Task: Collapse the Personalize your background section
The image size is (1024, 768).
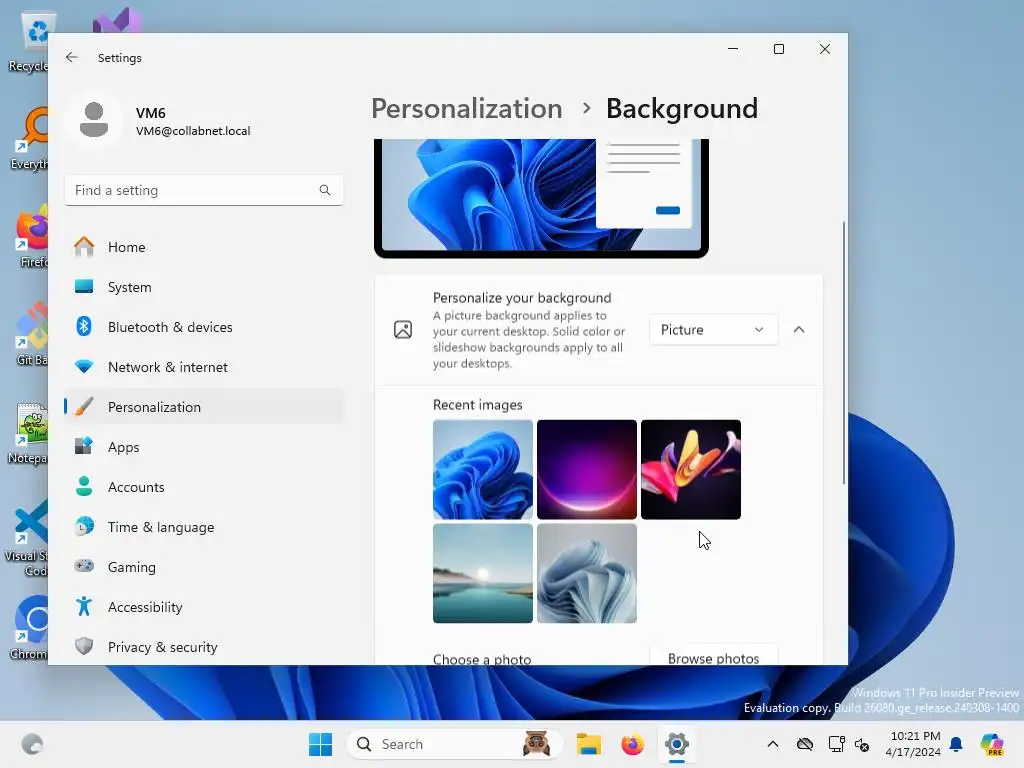Action: 799,330
